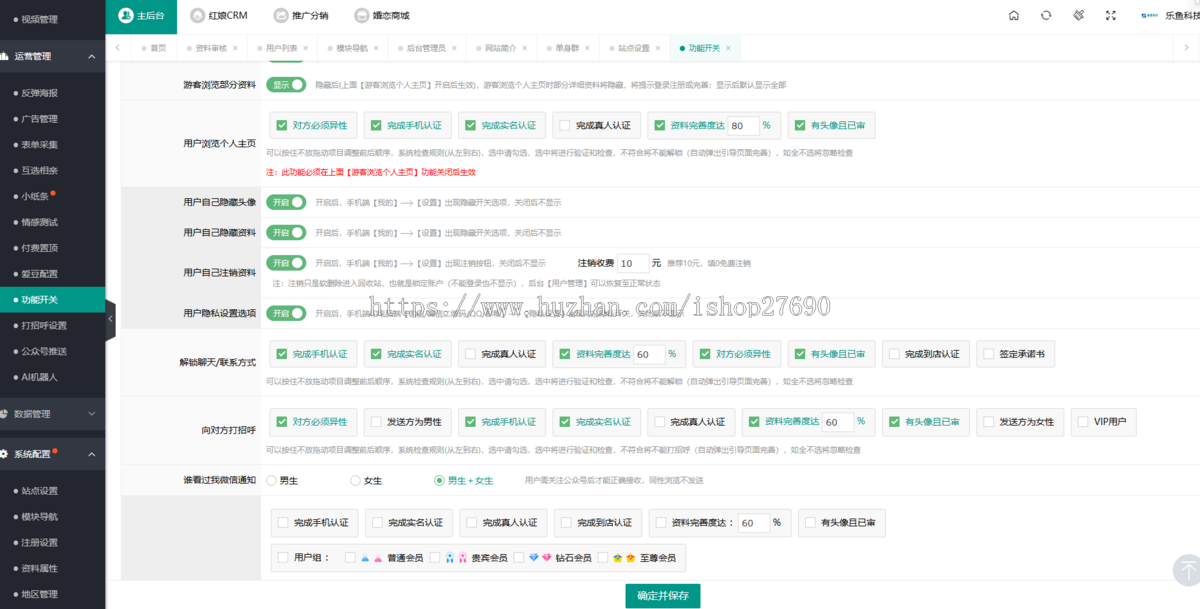Collapse the sidebar using the arrow handle
The width and height of the screenshot is (1200, 609).
pyautogui.click(x=110, y=319)
